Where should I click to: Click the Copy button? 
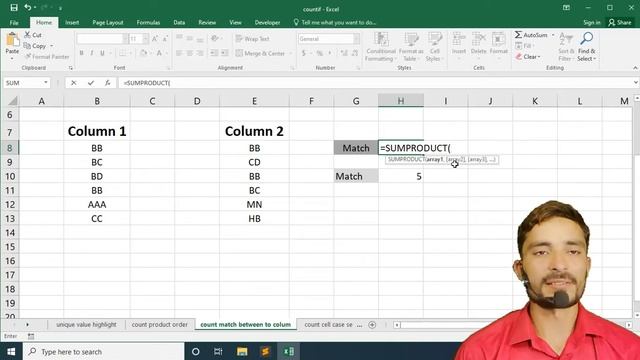(x=35, y=46)
